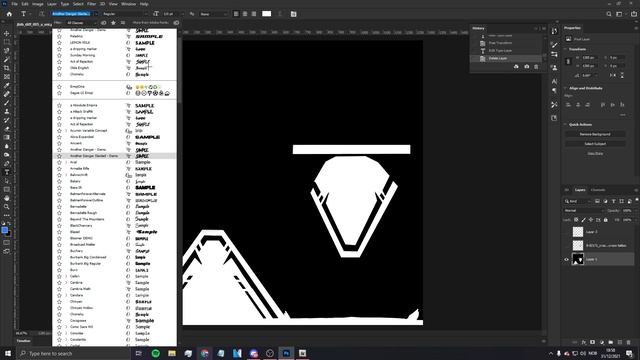Create a new group folder in Layers panel
This screenshot has height=360, width=640.
point(611,342)
